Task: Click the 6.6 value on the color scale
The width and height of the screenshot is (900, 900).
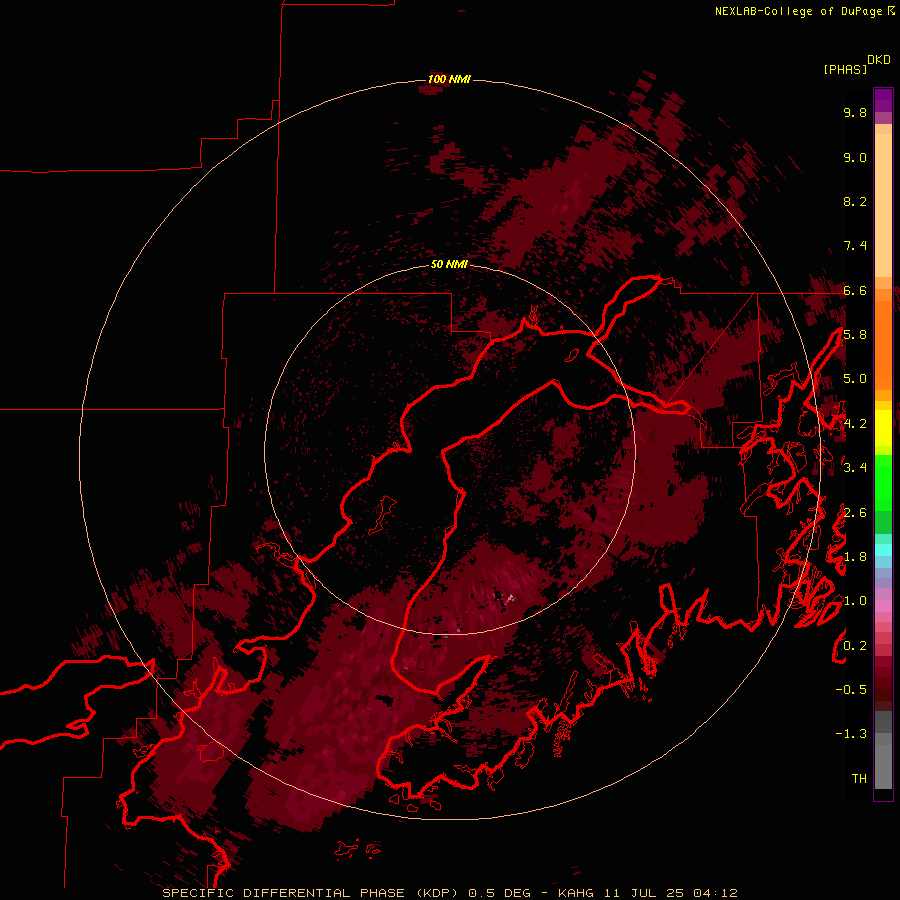Action: point(855,290)
